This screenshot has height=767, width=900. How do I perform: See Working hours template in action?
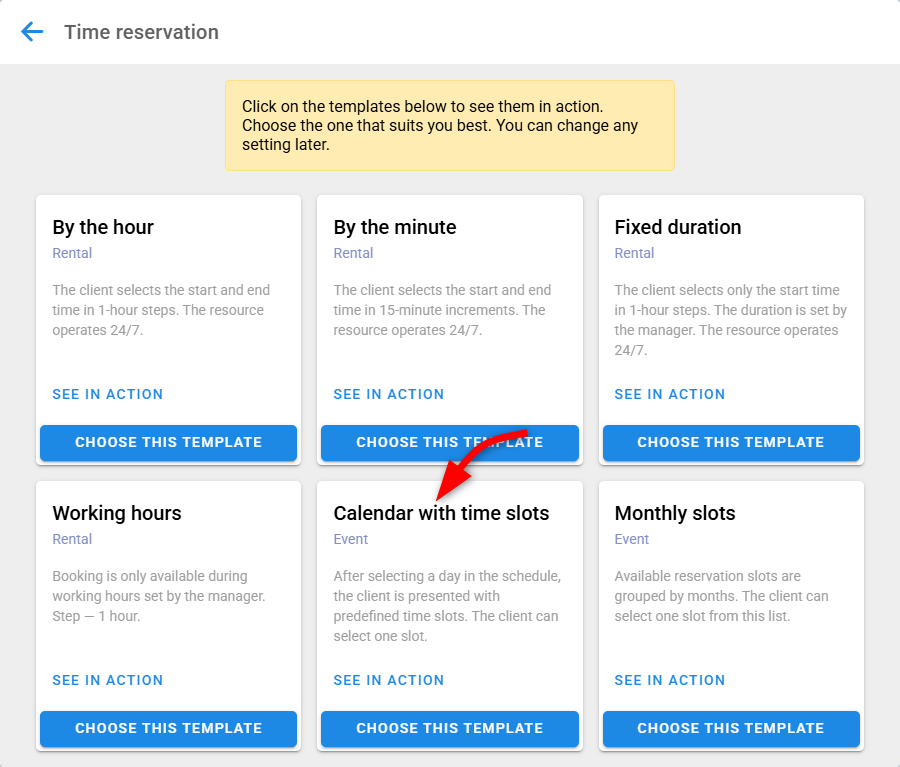pyautogui.click(x=107, y=680)
